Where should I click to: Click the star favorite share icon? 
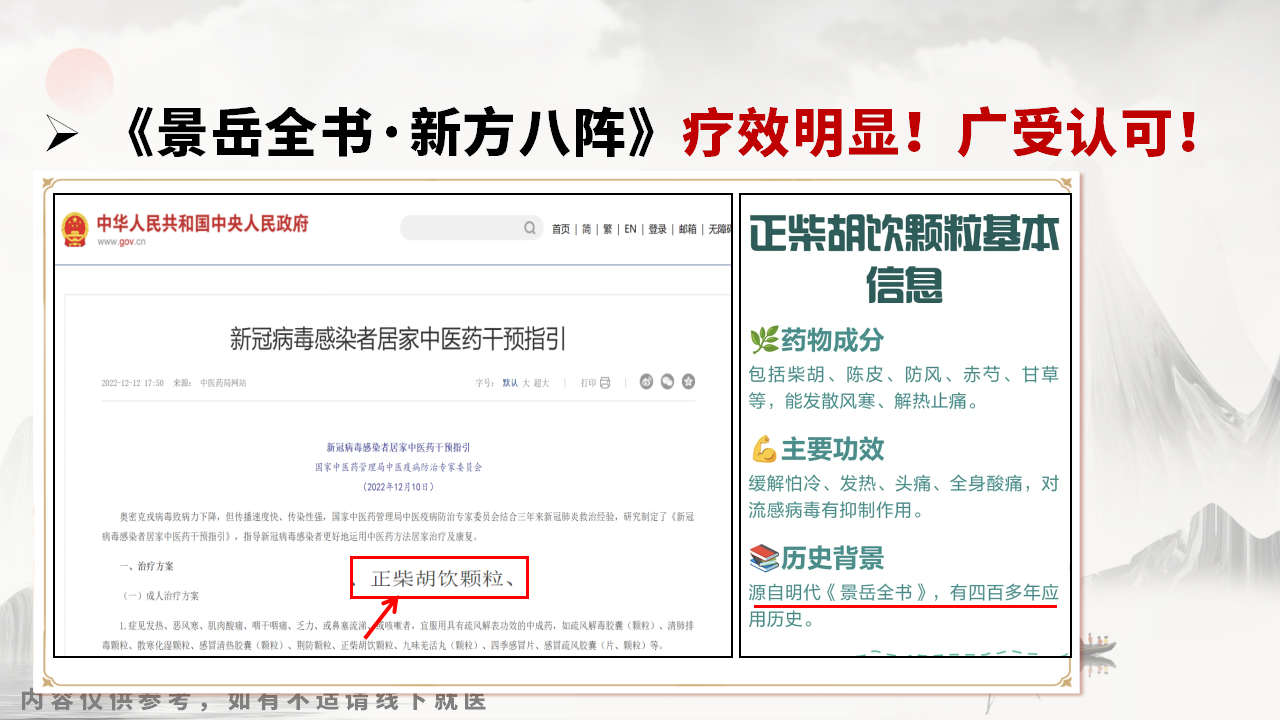click(688, 382)
